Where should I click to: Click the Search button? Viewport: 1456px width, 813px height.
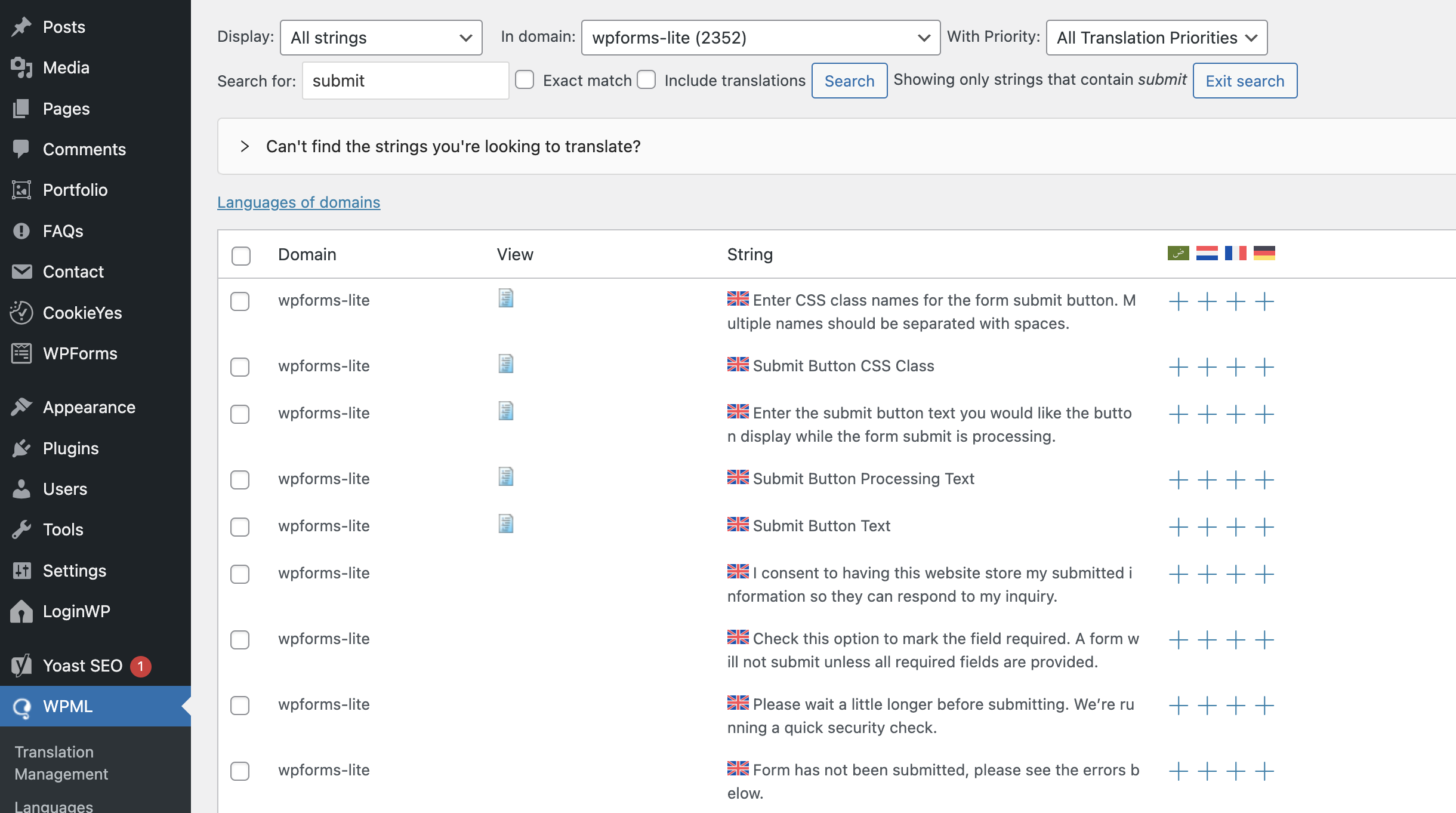click(849, 81)
